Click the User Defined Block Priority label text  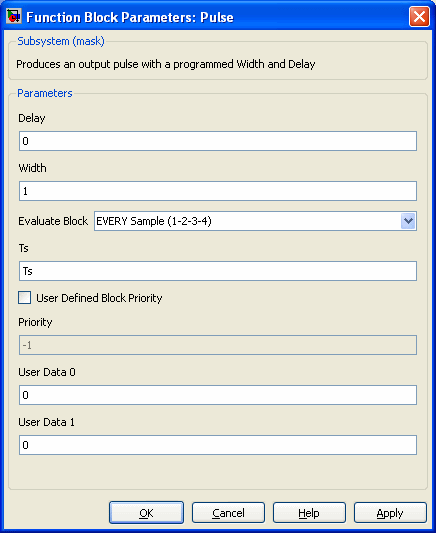(x=99, y=298)
